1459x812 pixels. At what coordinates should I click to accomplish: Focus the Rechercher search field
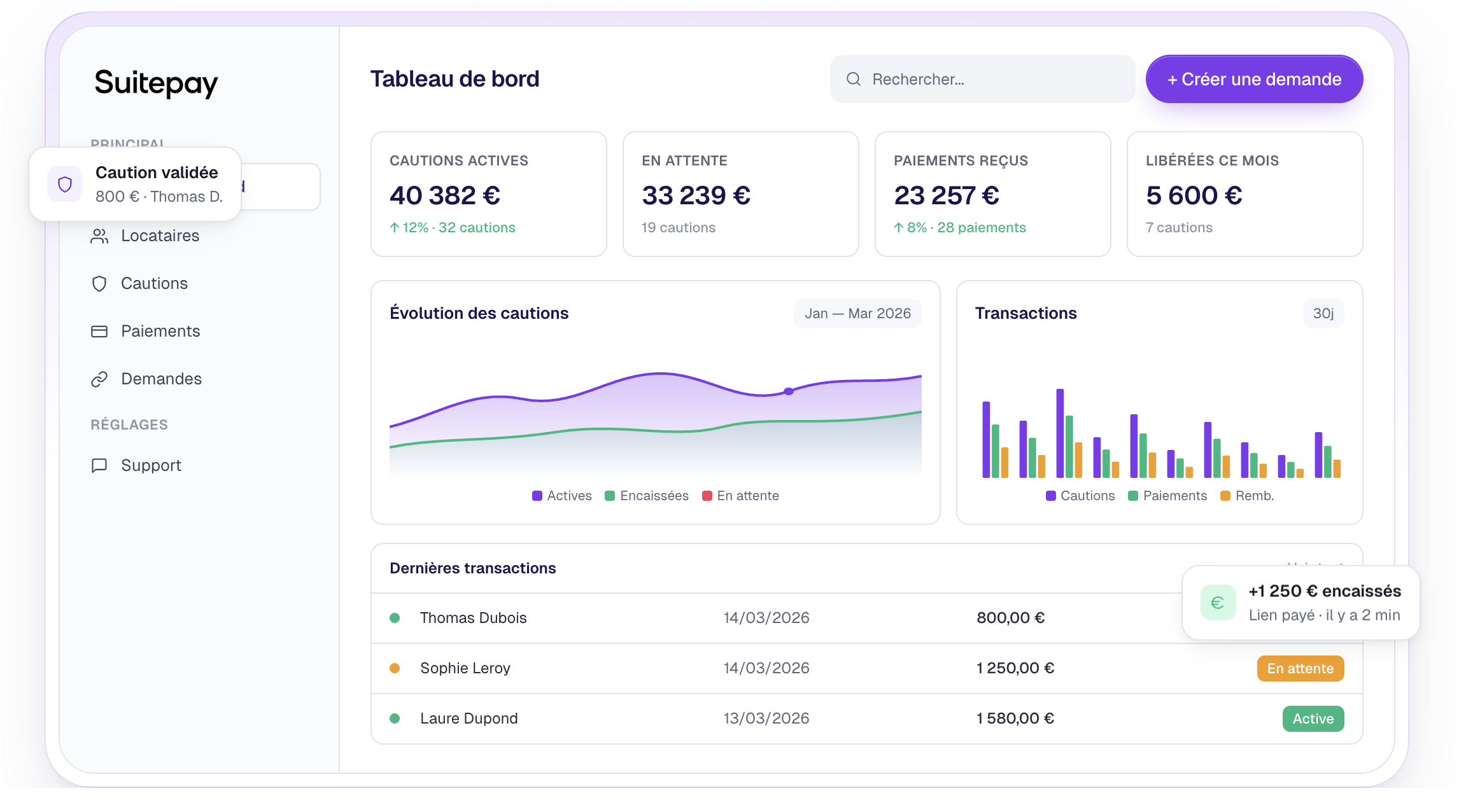click(982, 79)
